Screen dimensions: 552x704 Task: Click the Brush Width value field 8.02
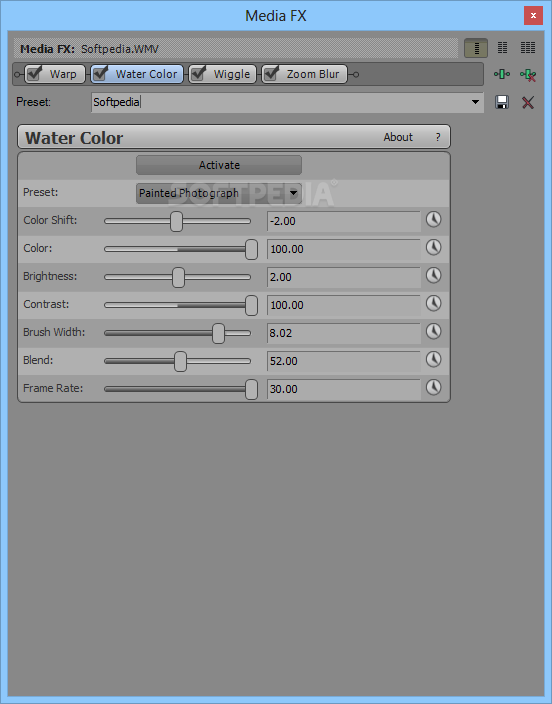[344, 333]
